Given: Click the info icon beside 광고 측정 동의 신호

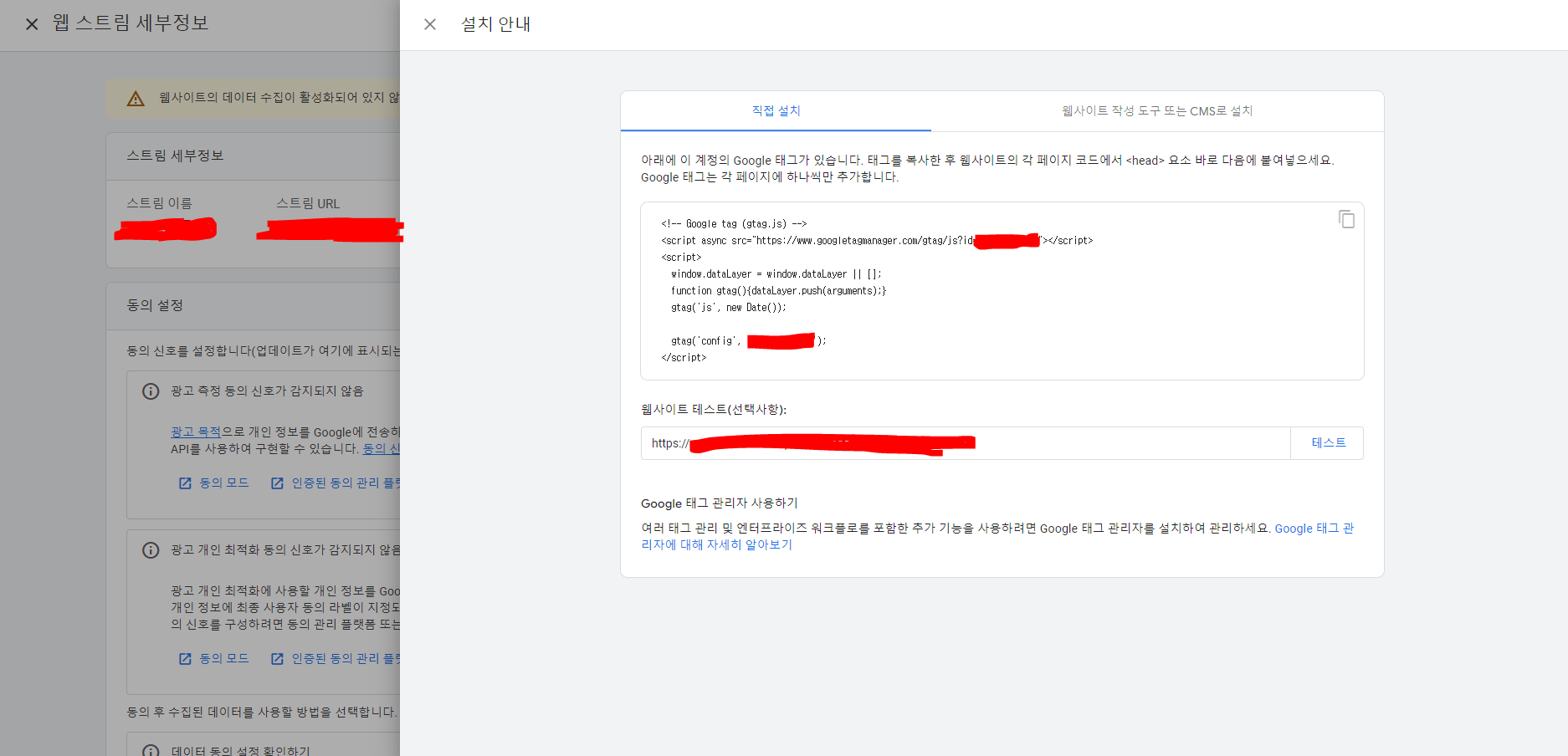Looking at the screenshot, I should point(151,391).
